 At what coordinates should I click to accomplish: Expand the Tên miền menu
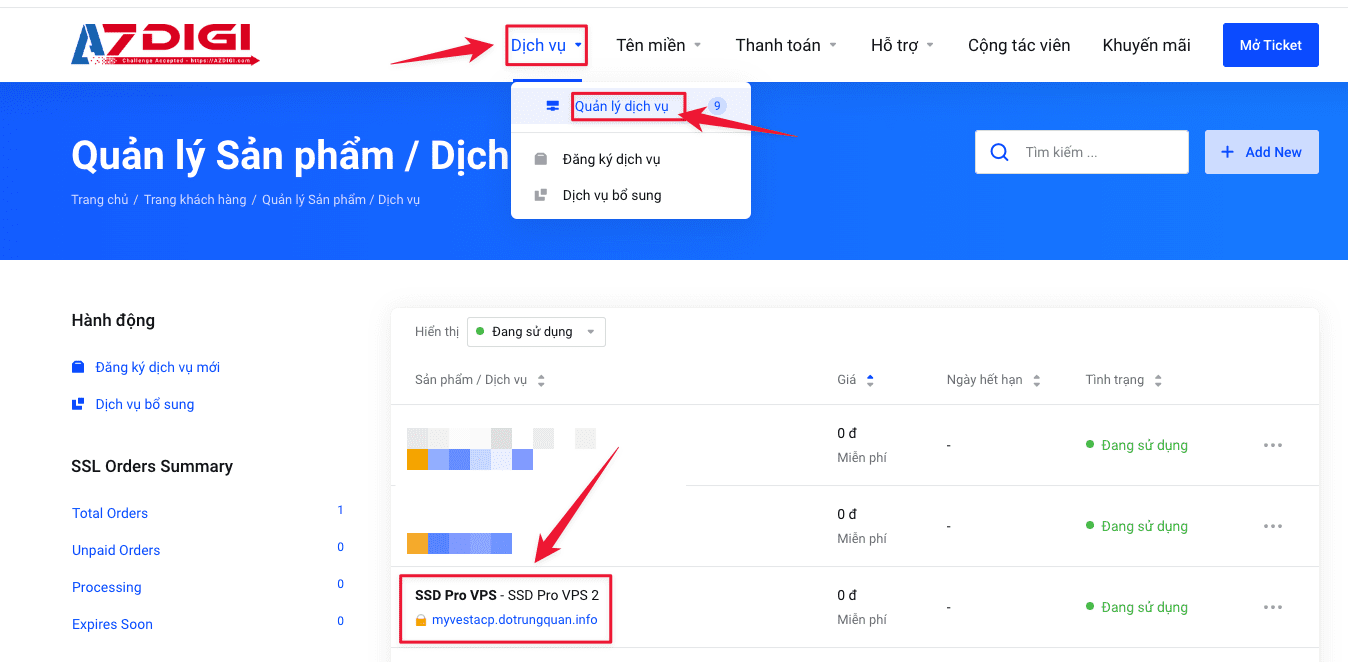pos(658,45)
